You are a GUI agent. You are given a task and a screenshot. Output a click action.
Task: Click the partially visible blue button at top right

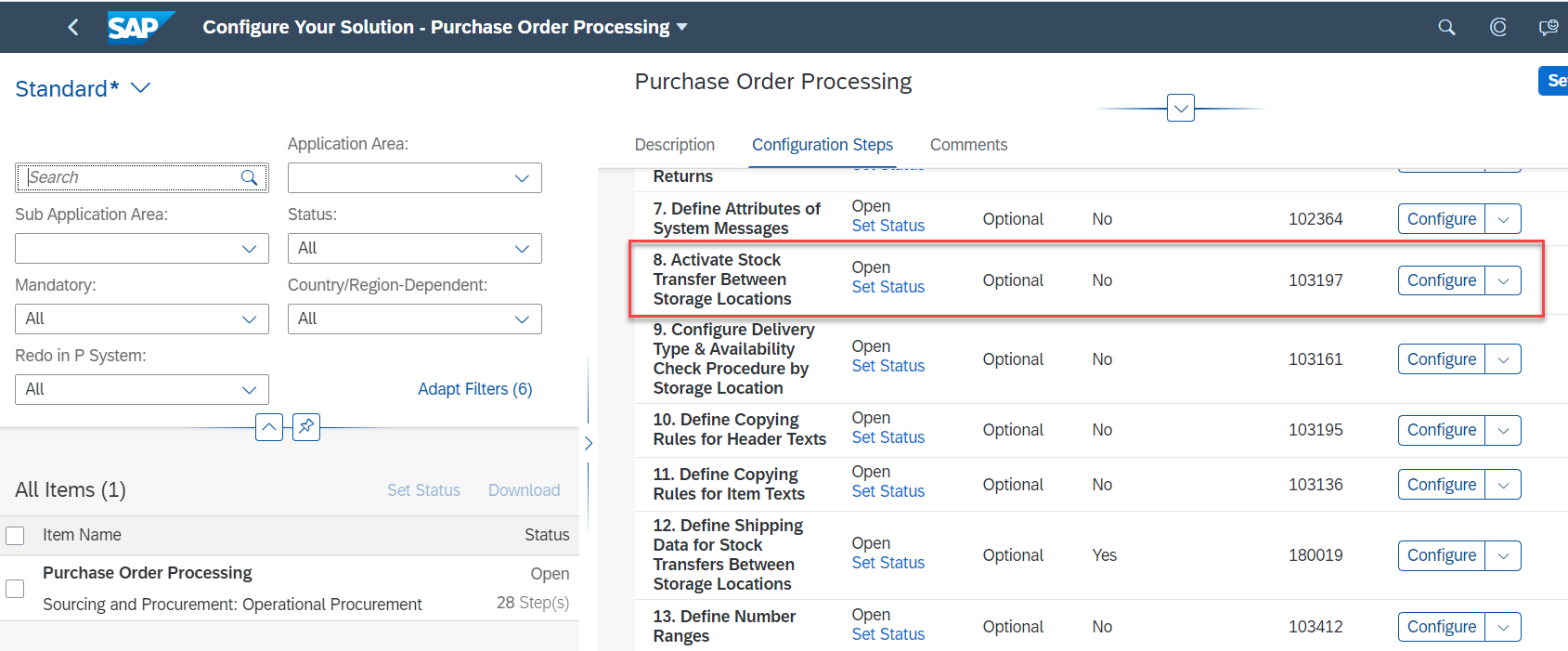[1553, 81]
